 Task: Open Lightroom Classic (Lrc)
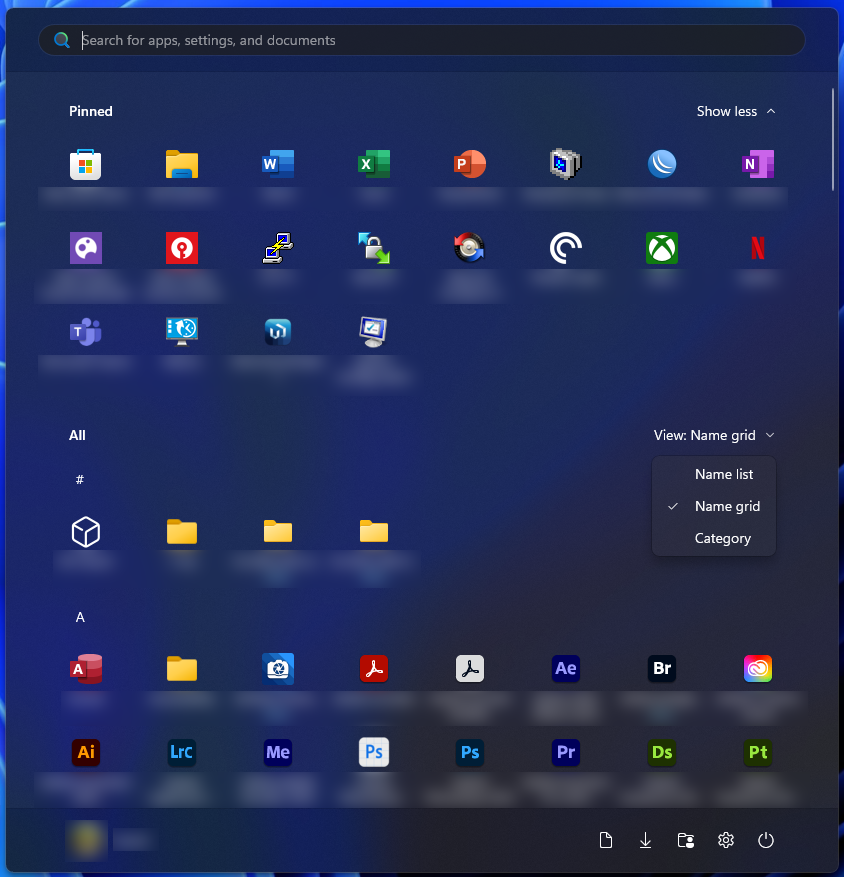pyautogui.click(x=182, y=752)
